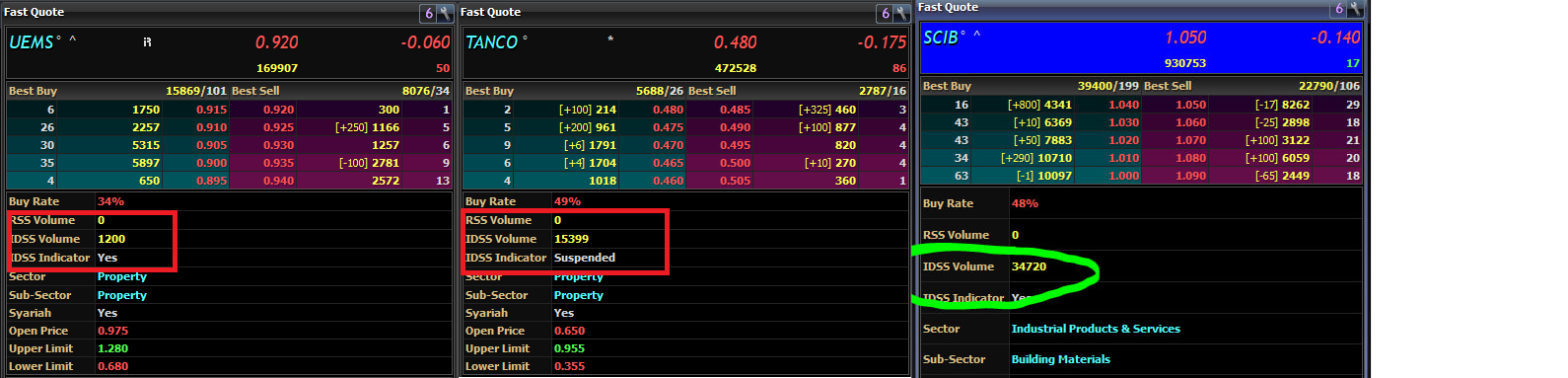Select the TANCO stock symbol
Viewport: 1568px width, 378px height.
[x=491, y=42]
